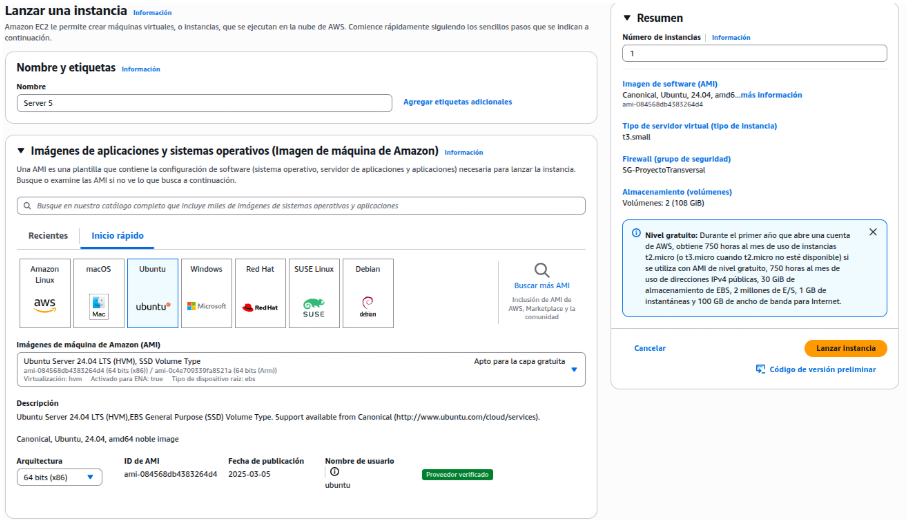Select the Ubuntu AMI tile

click(152, 292)
